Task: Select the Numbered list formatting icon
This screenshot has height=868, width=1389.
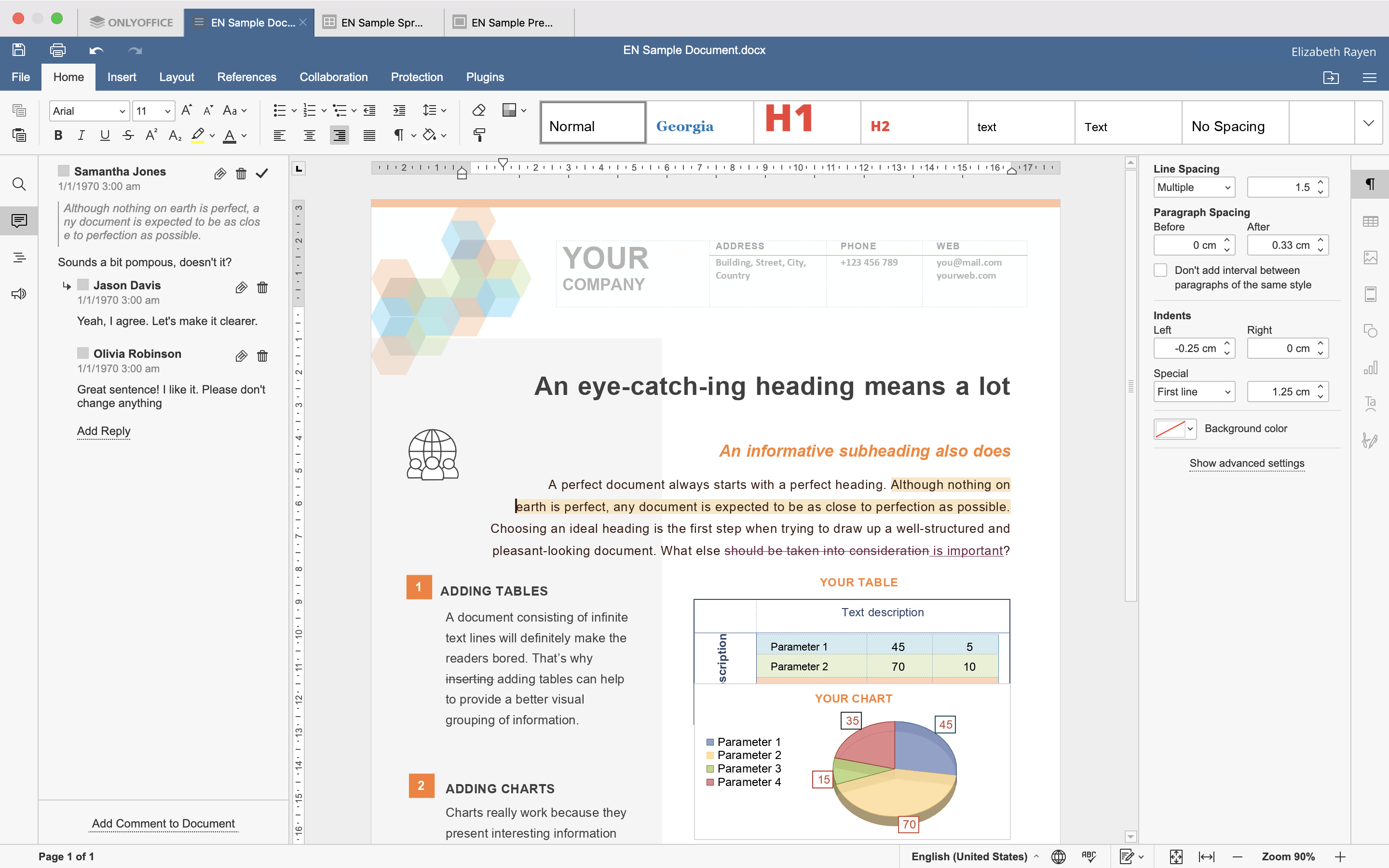Action: coord(311,110)
